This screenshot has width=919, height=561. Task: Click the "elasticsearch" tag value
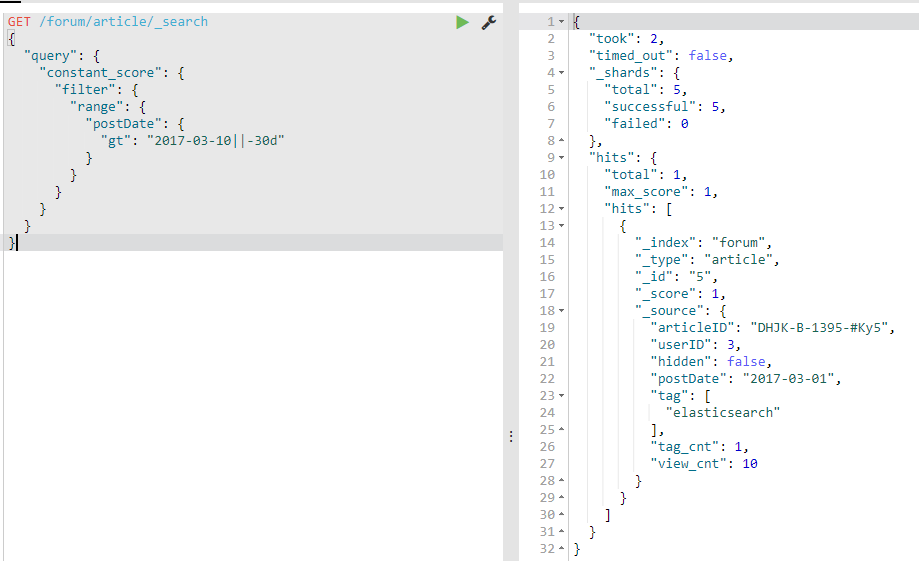coord(723,413)
